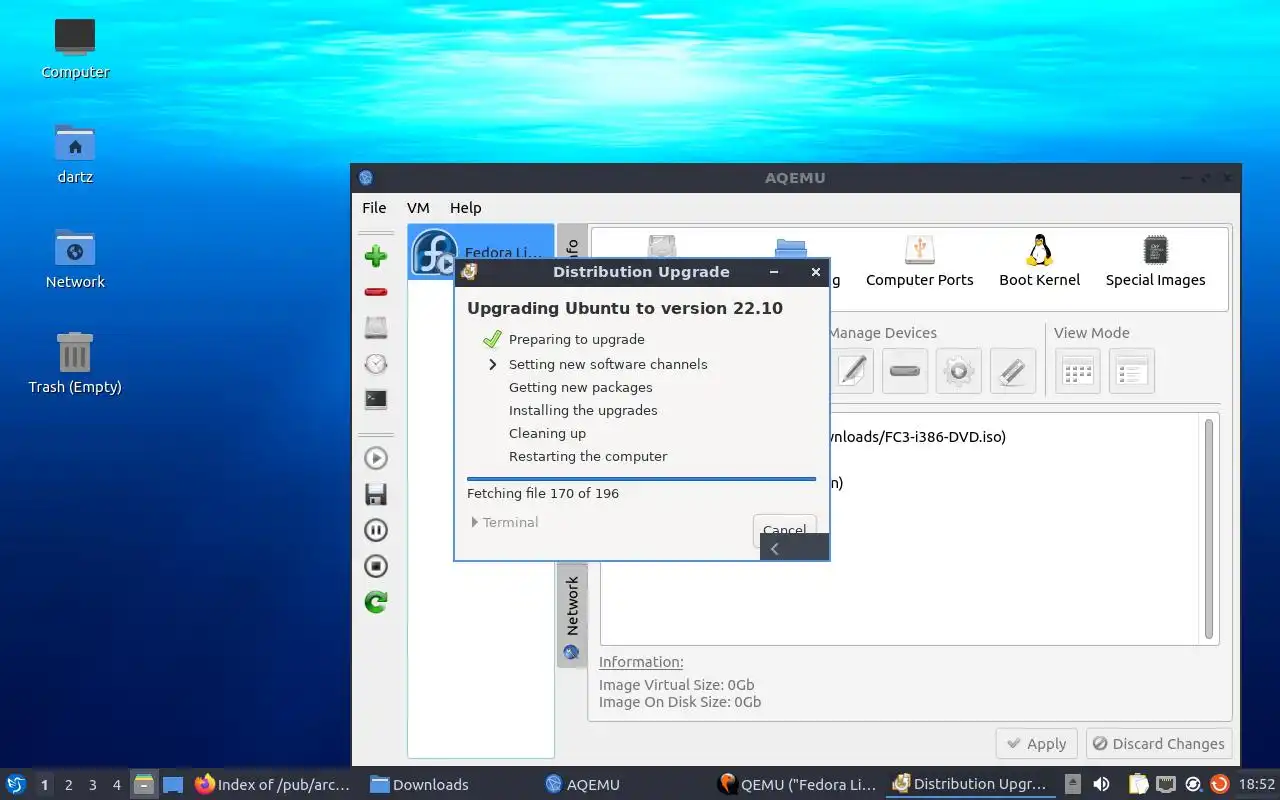
Task: Open the dartz home folder icon
Action: click(x=75, y=153)
